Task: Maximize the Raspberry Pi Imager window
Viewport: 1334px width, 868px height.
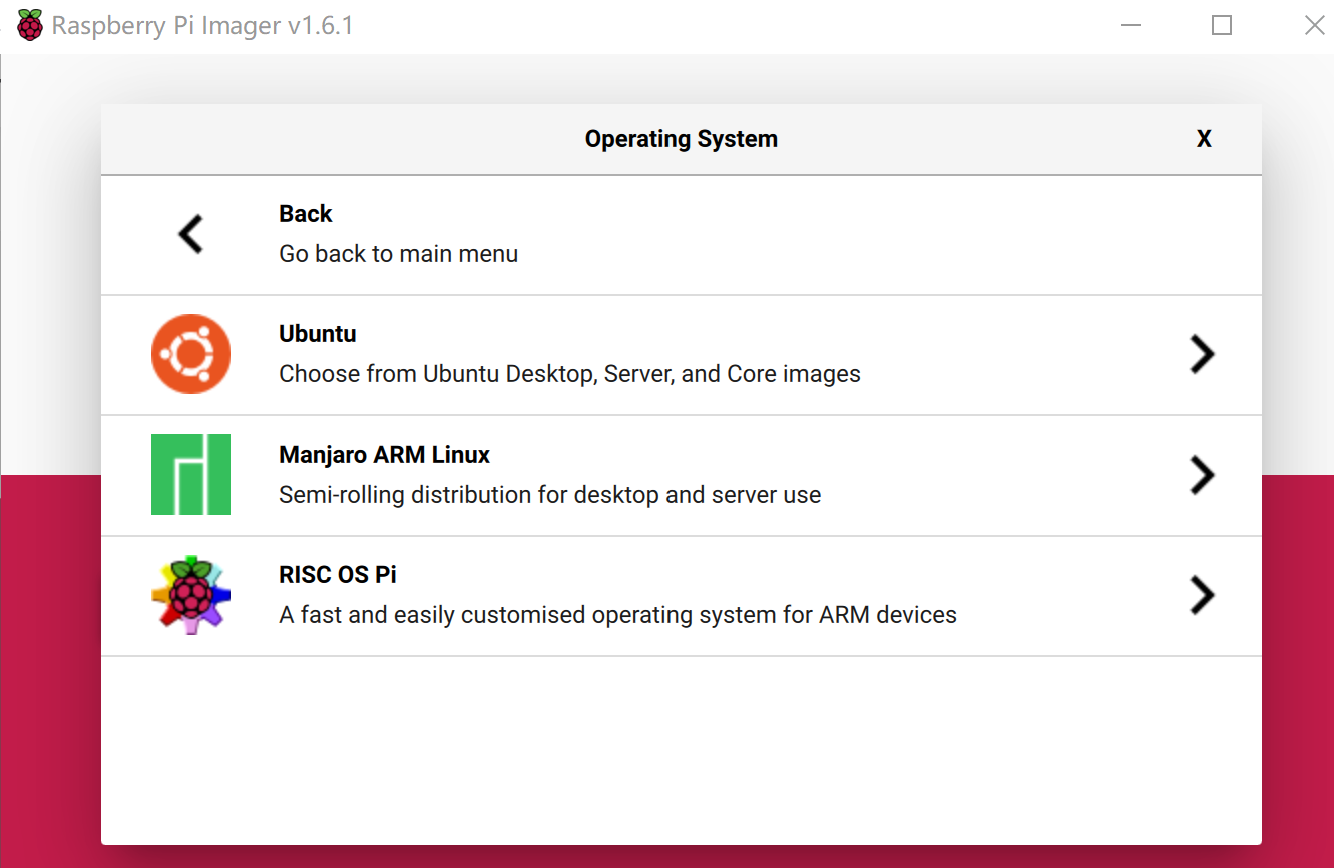Action: point(1222,25)
